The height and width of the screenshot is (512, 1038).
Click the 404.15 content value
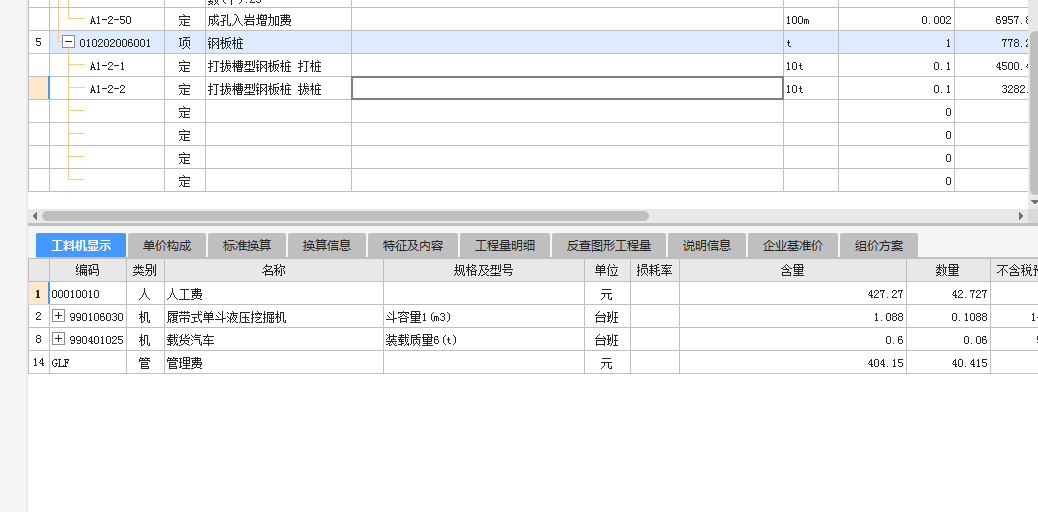[x=792, y=363]
